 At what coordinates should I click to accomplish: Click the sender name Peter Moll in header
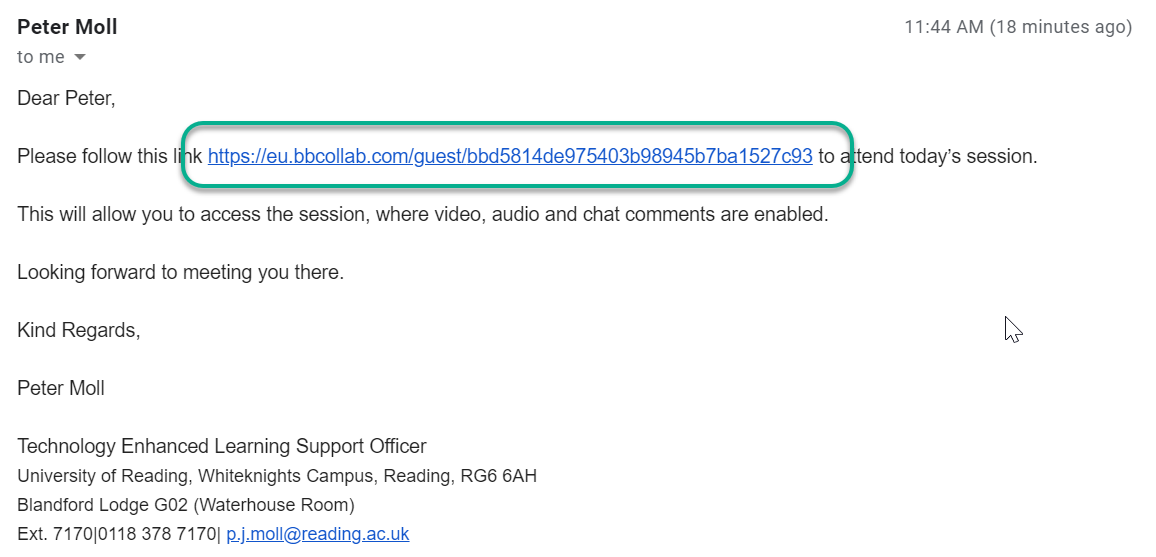pyautogui.click(x=67, y=27)
